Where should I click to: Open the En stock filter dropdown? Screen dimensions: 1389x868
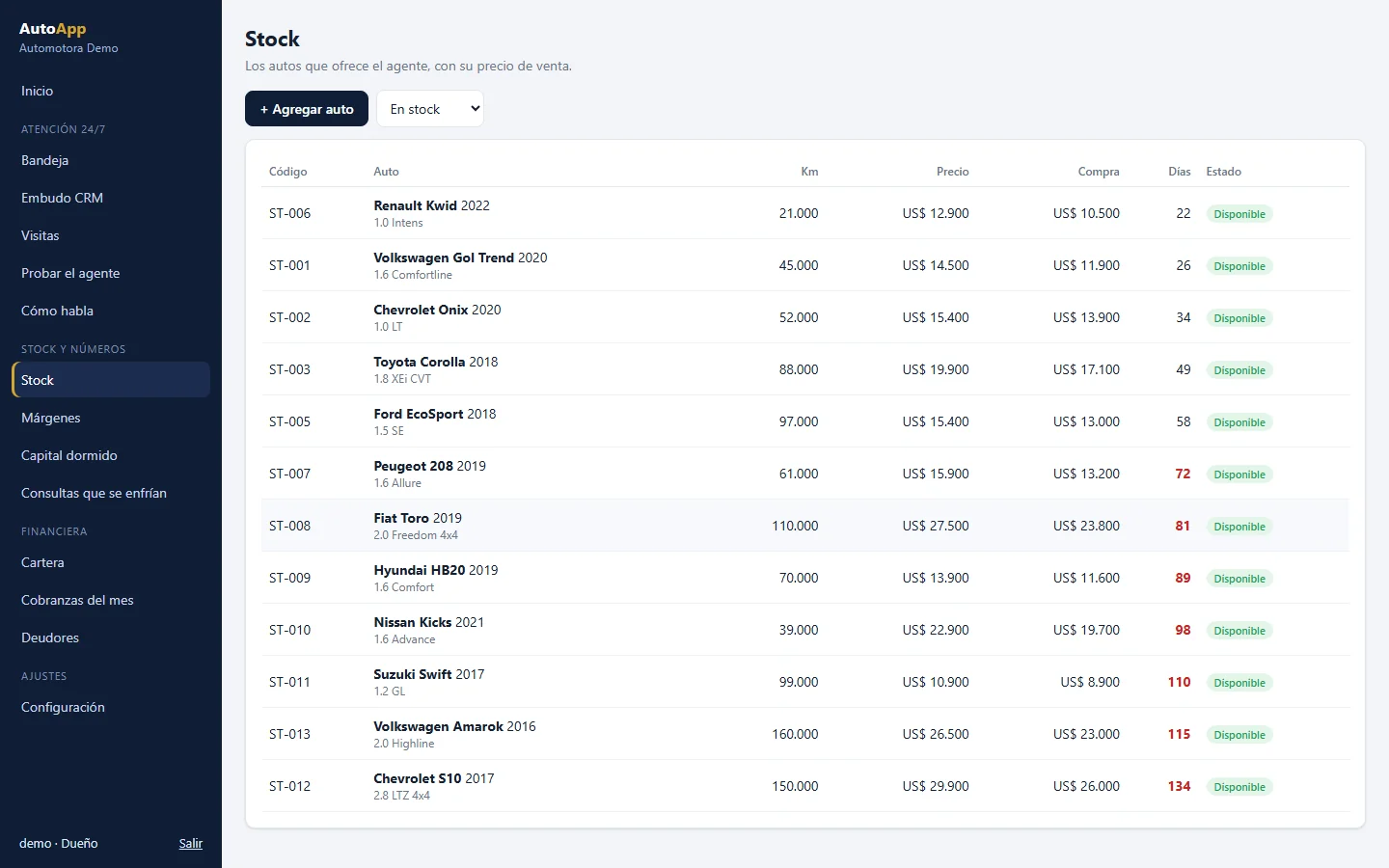click(x=430, y=109)
